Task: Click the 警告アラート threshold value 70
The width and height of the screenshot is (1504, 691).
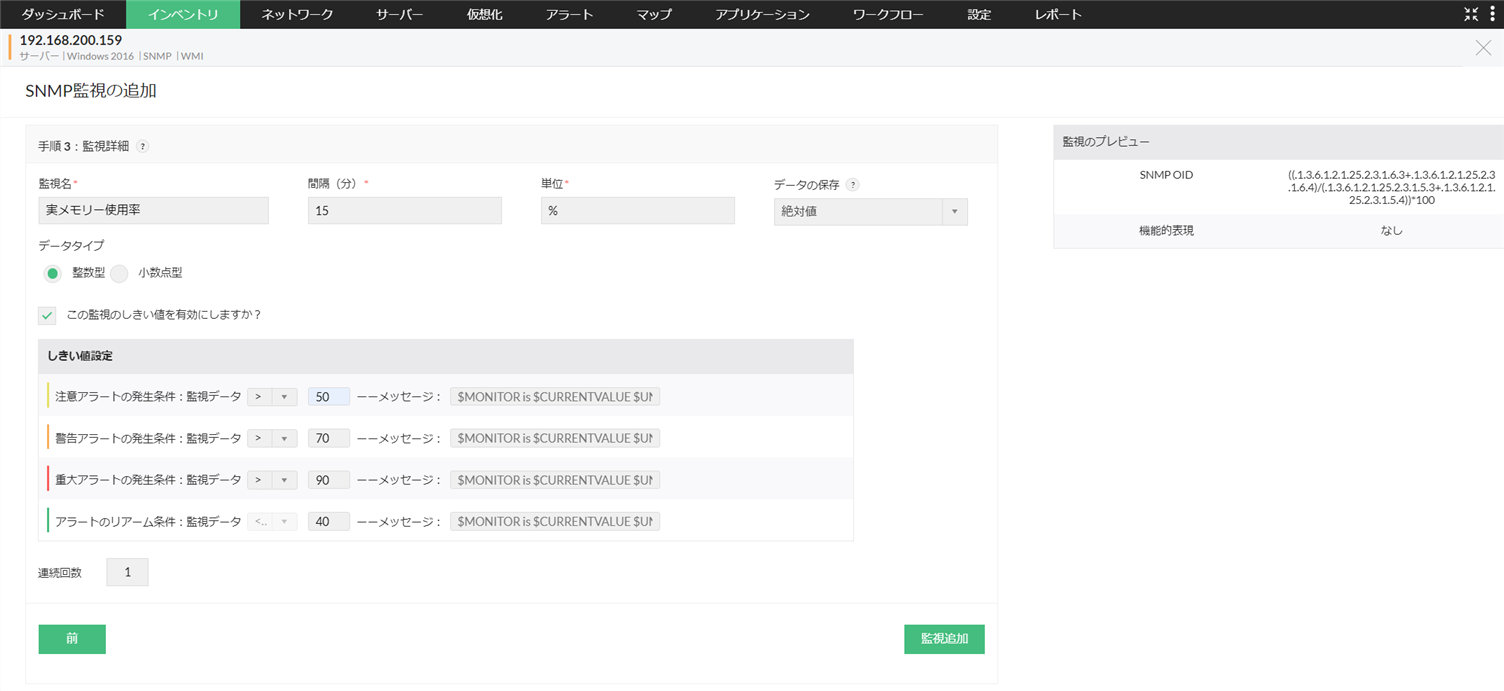Action: click(x=329, y=438)
